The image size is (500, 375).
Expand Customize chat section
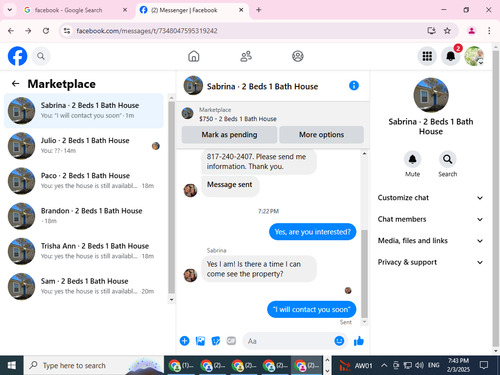coord(430,198)
